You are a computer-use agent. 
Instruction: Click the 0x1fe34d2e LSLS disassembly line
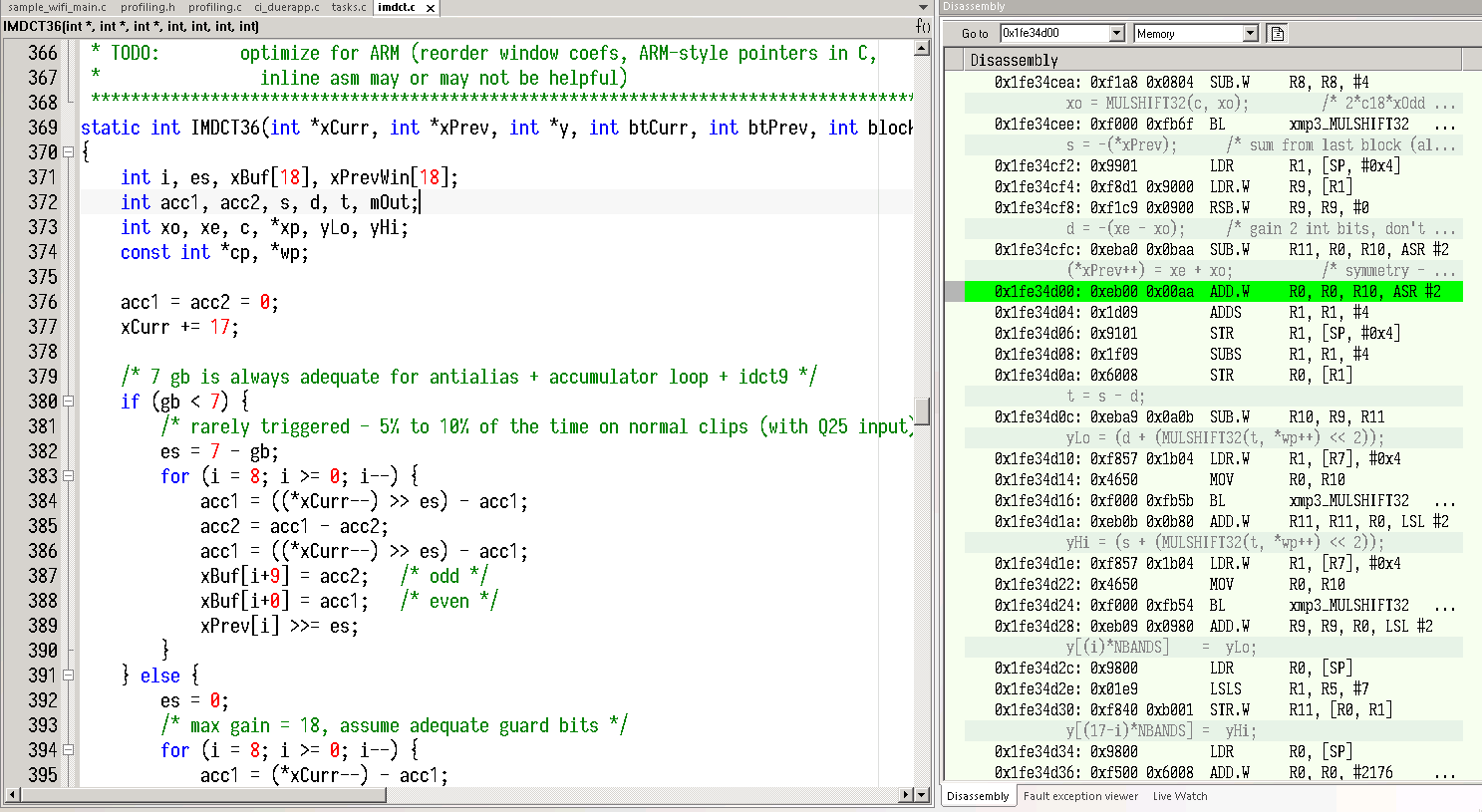[1213, 688]
